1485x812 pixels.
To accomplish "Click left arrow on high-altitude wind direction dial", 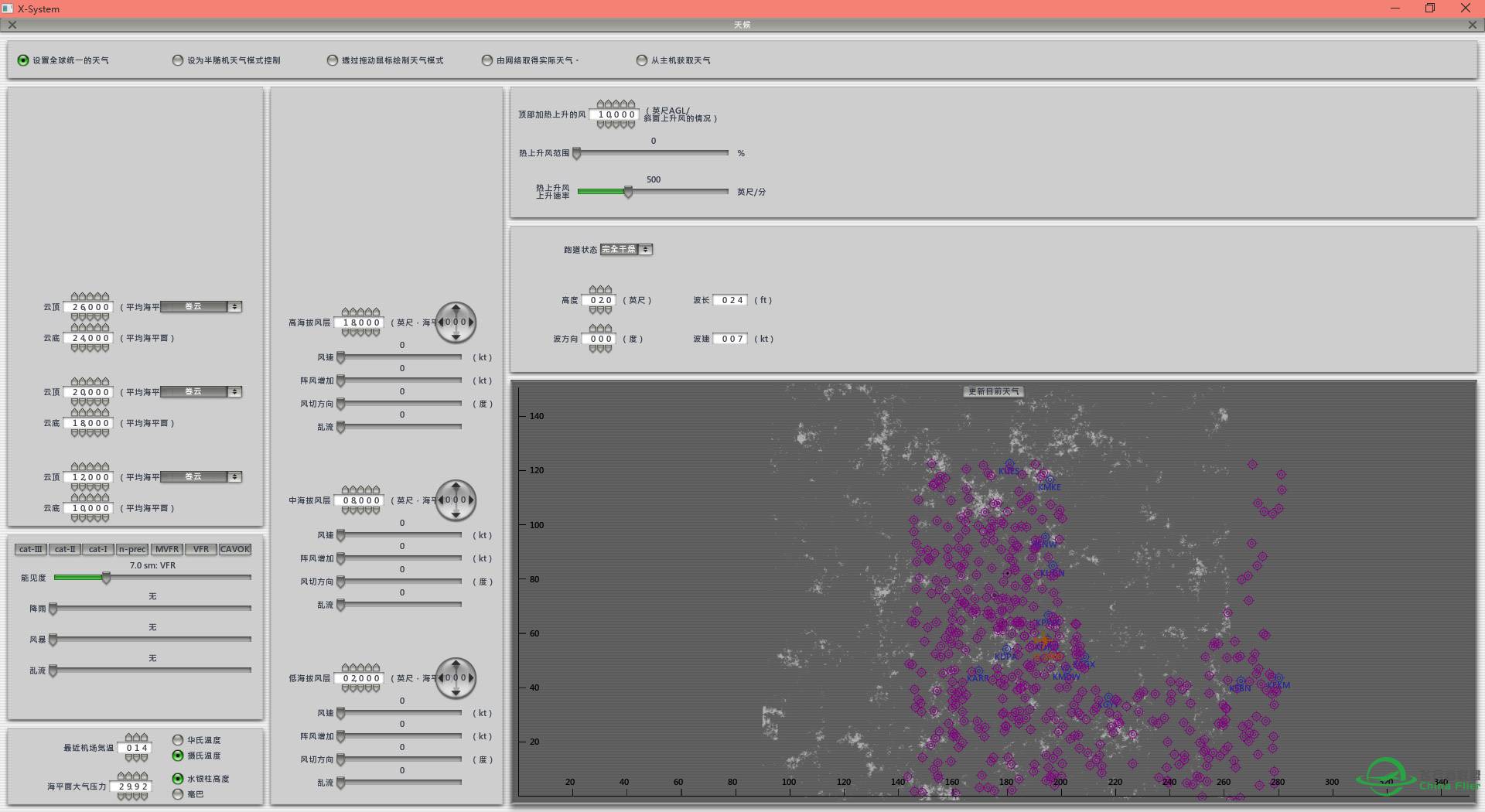I will pos(441,322).
